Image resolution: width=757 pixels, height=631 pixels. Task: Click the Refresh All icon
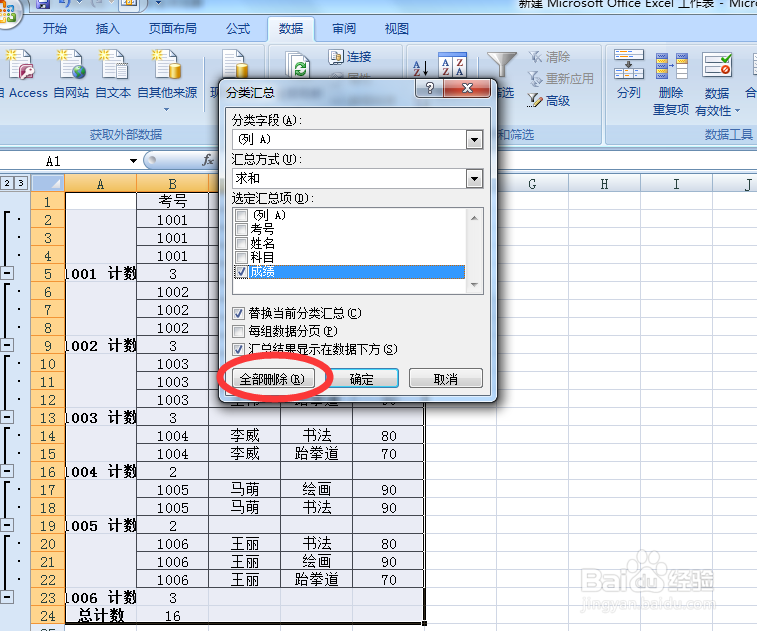(x=297, y=65)
